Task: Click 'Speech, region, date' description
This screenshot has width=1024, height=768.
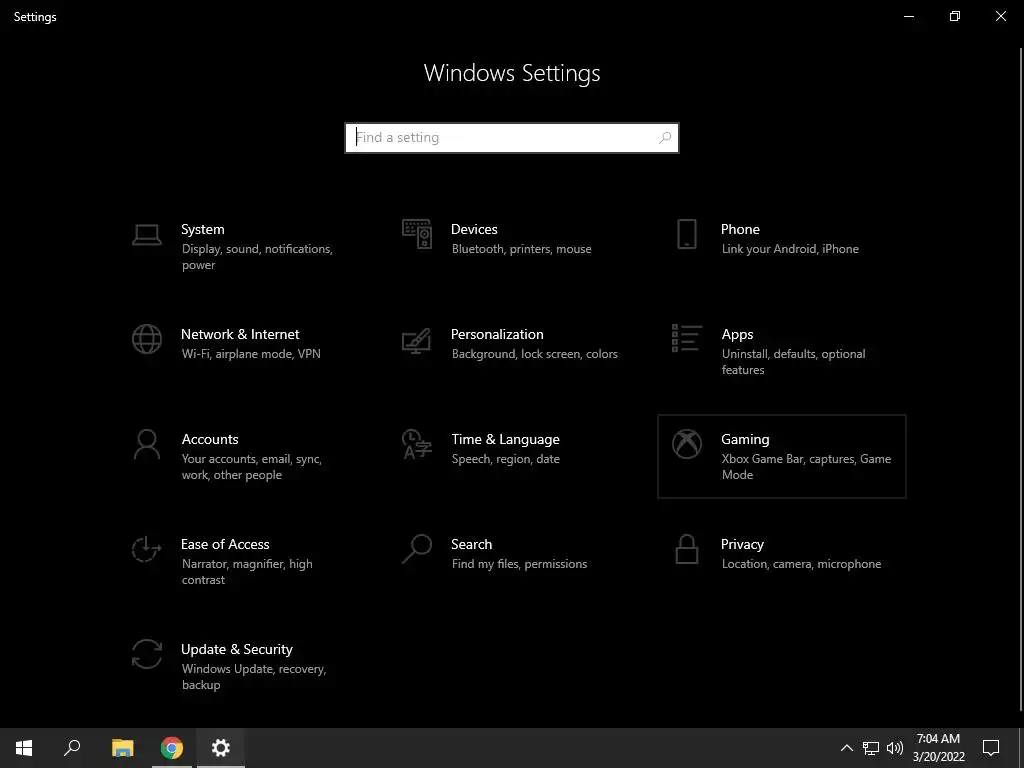Action: (505, 459)
